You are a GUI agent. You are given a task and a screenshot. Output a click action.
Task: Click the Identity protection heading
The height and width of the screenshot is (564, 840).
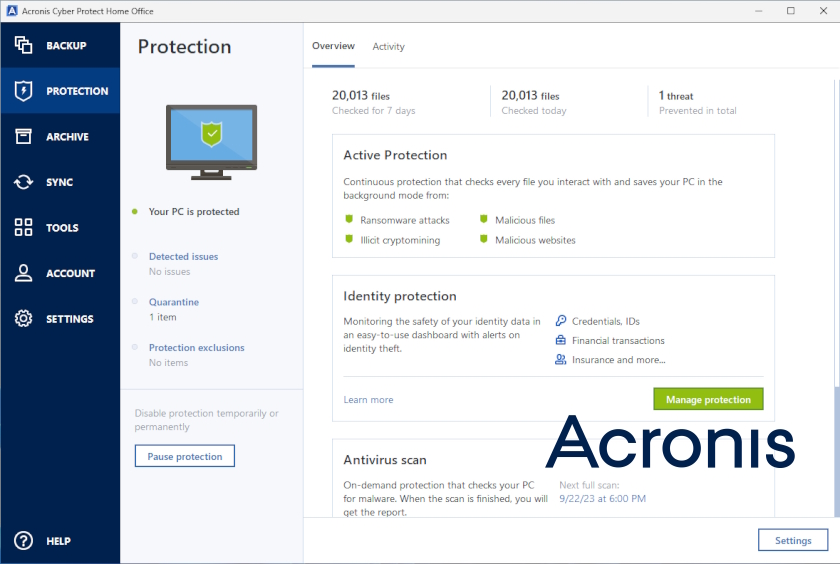coord(400,296)
